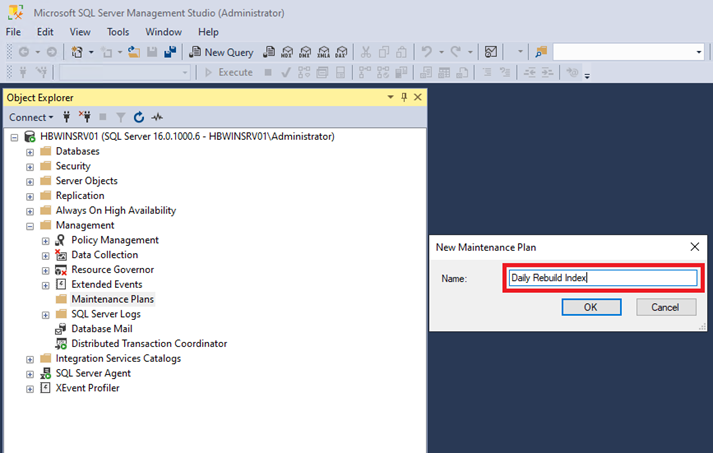Open a new MDX query
This screenshot has height=453, width=713.
(x=287, y=52)
